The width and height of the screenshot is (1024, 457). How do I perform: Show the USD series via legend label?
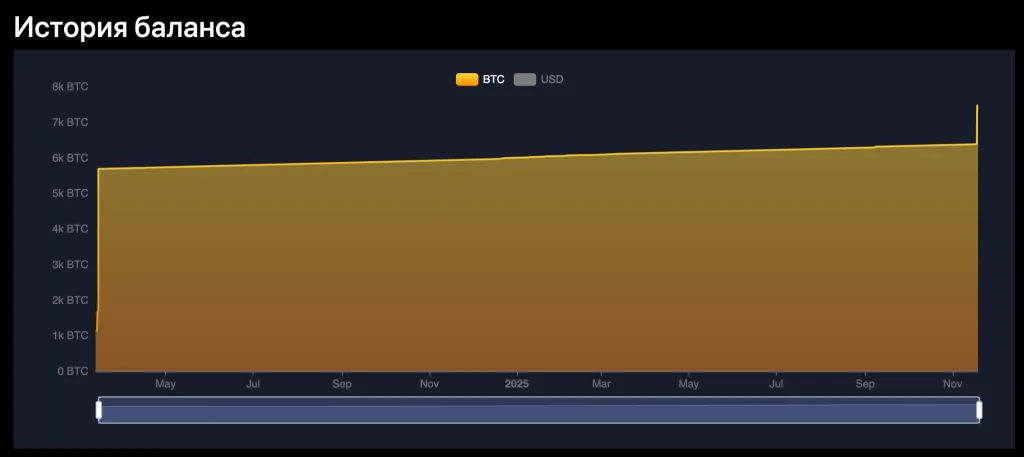[x=552, y=80]
